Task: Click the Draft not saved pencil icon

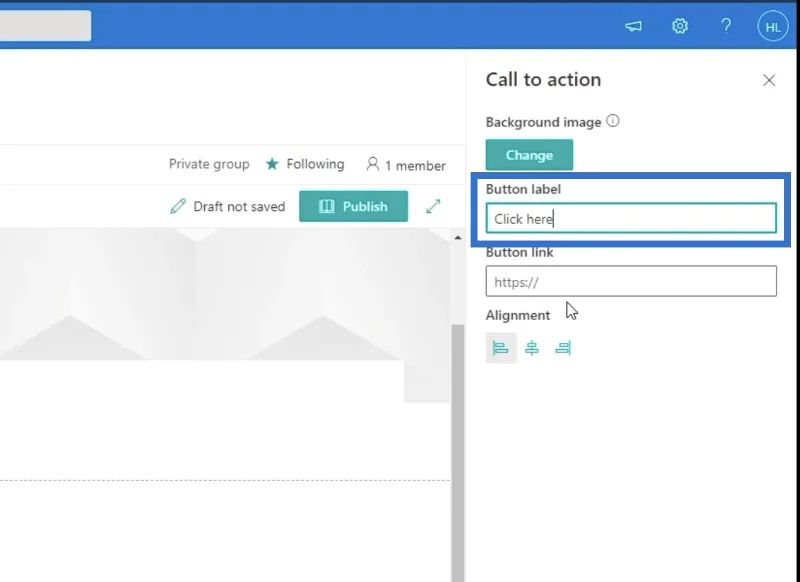Action: [x=178, y=206]
